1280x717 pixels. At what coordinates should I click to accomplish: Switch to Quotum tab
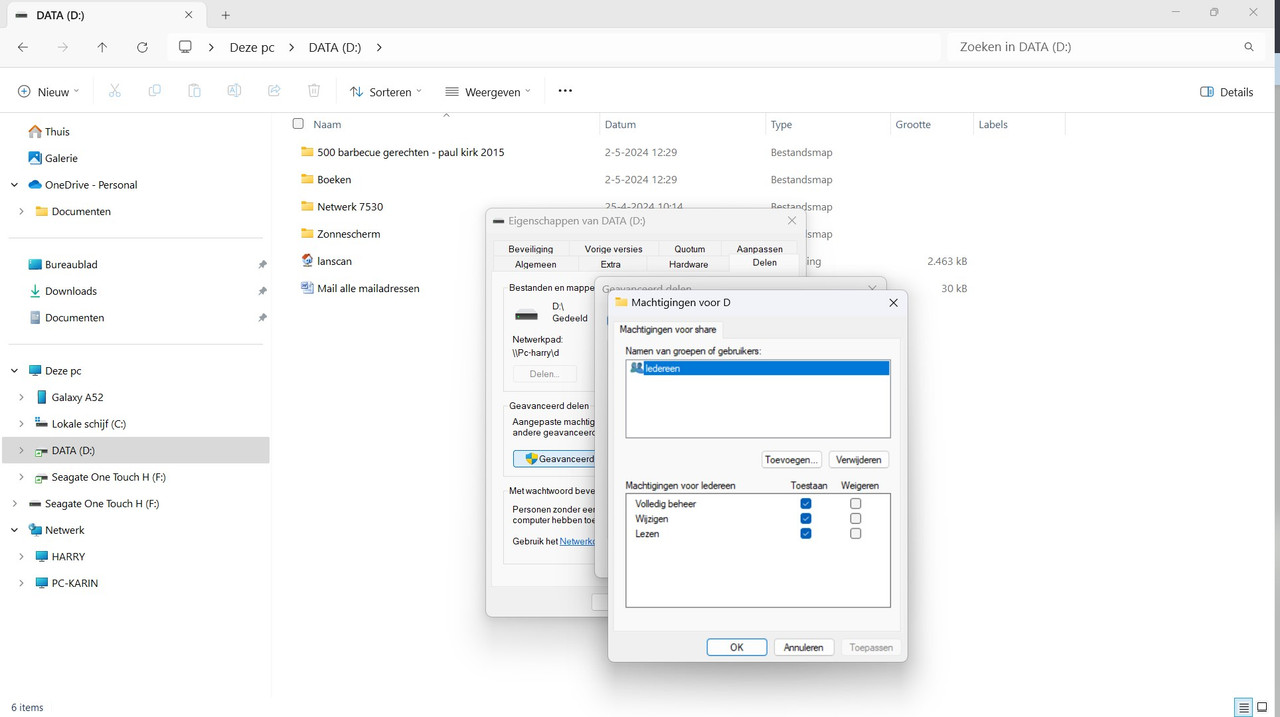(x=690, y=249)
